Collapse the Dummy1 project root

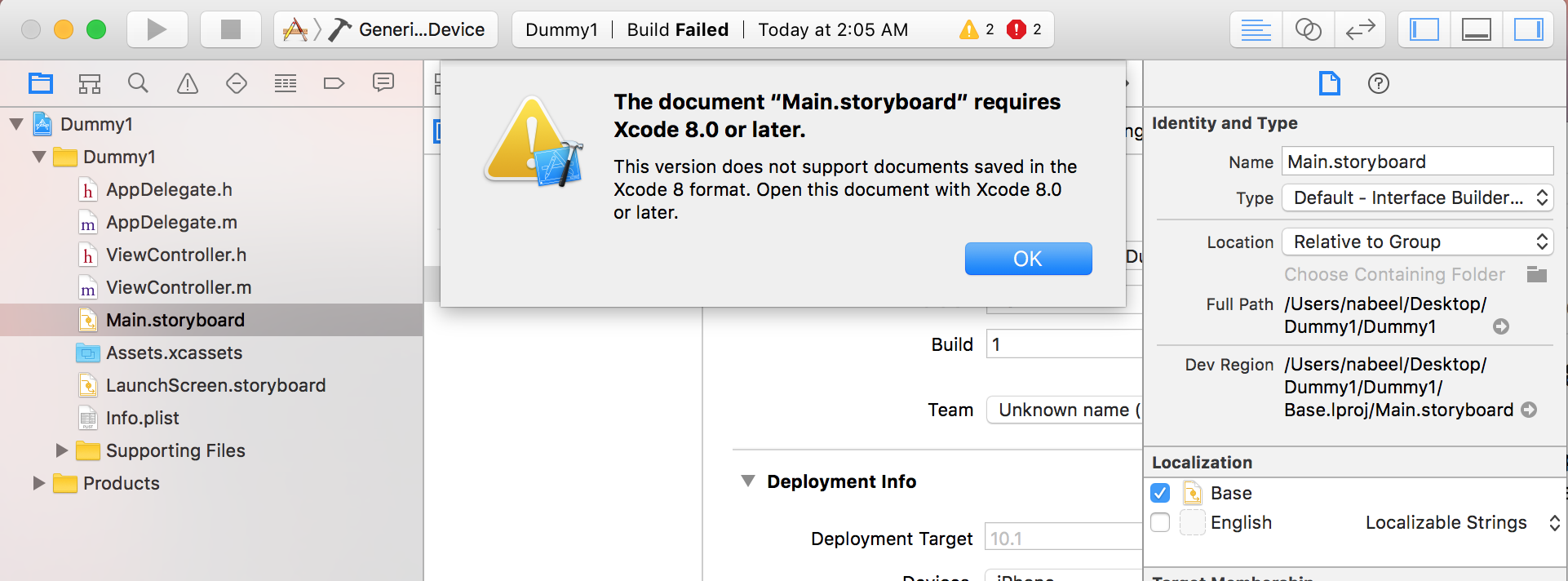coord(16,124)
